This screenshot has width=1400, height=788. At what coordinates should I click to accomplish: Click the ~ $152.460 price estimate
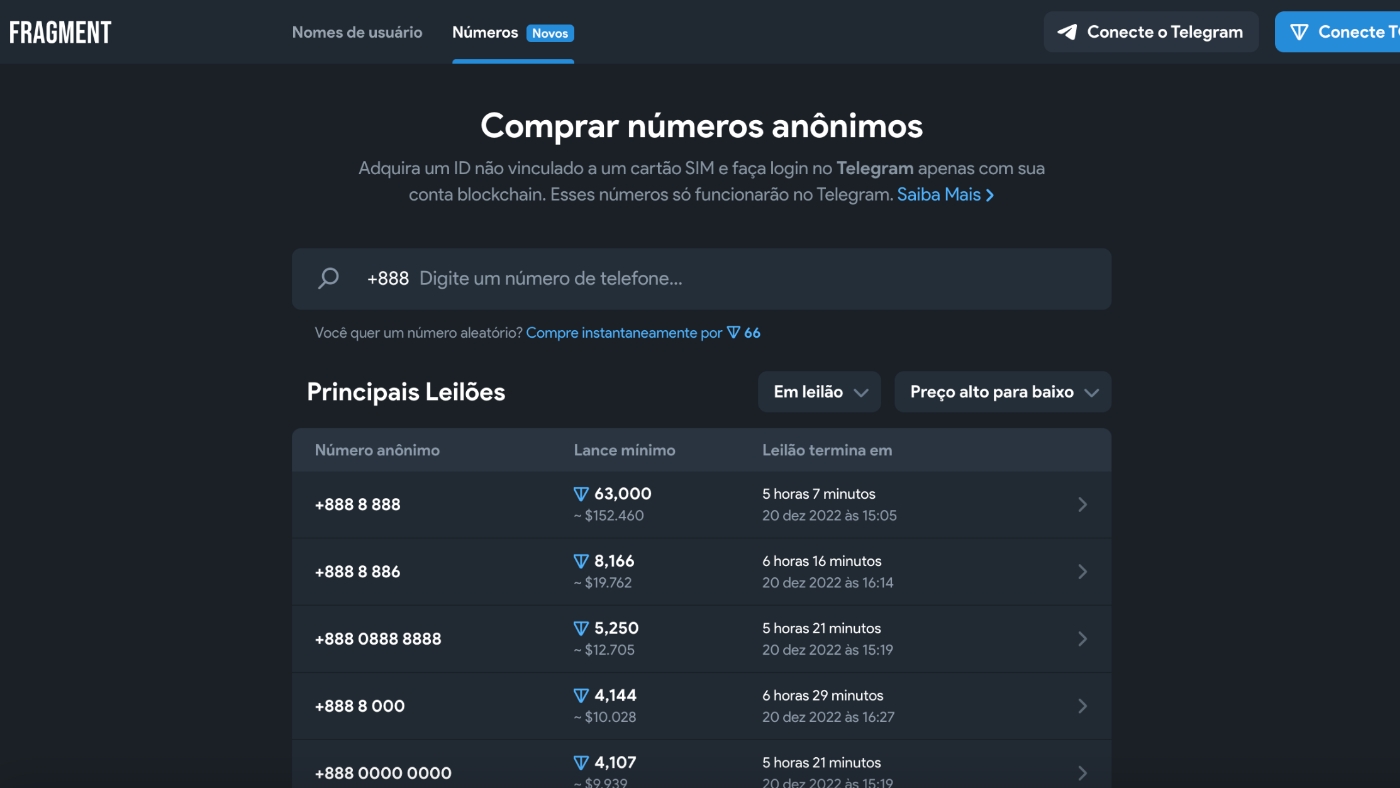coord(609,516)
